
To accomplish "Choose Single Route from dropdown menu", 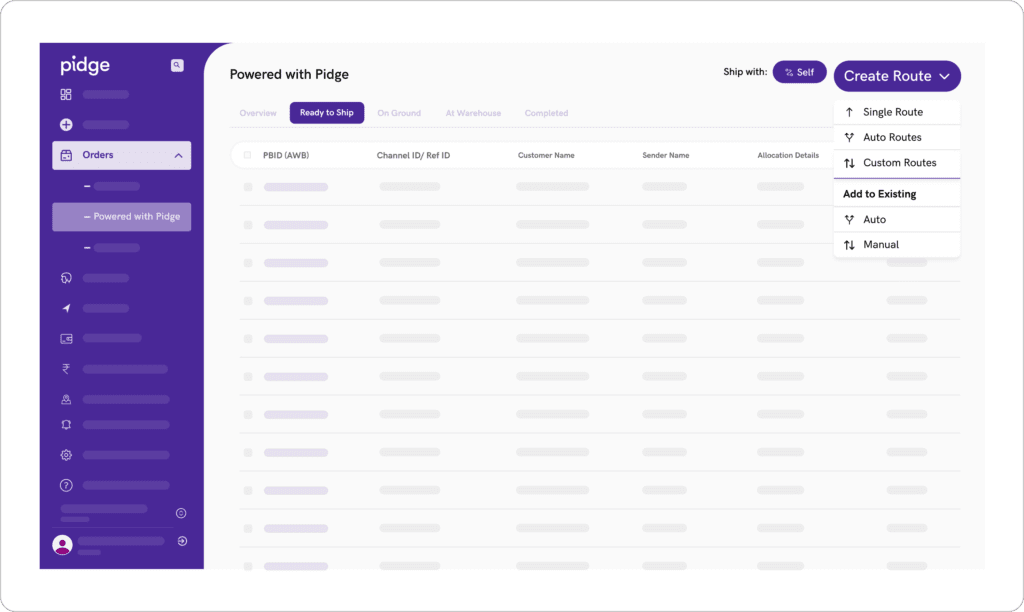I will (x=897, y=112).
